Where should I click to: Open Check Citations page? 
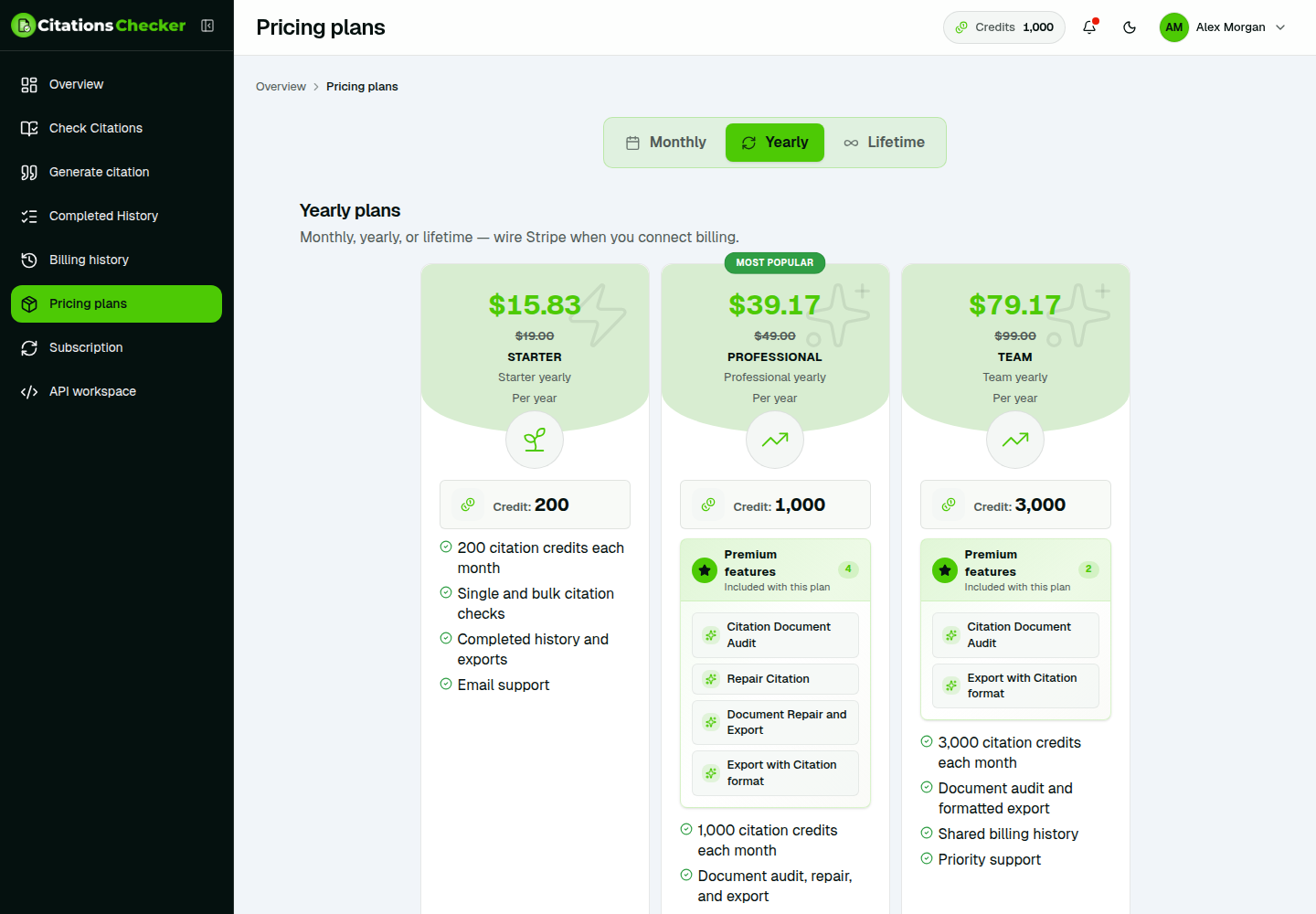[x=116, y=128]
